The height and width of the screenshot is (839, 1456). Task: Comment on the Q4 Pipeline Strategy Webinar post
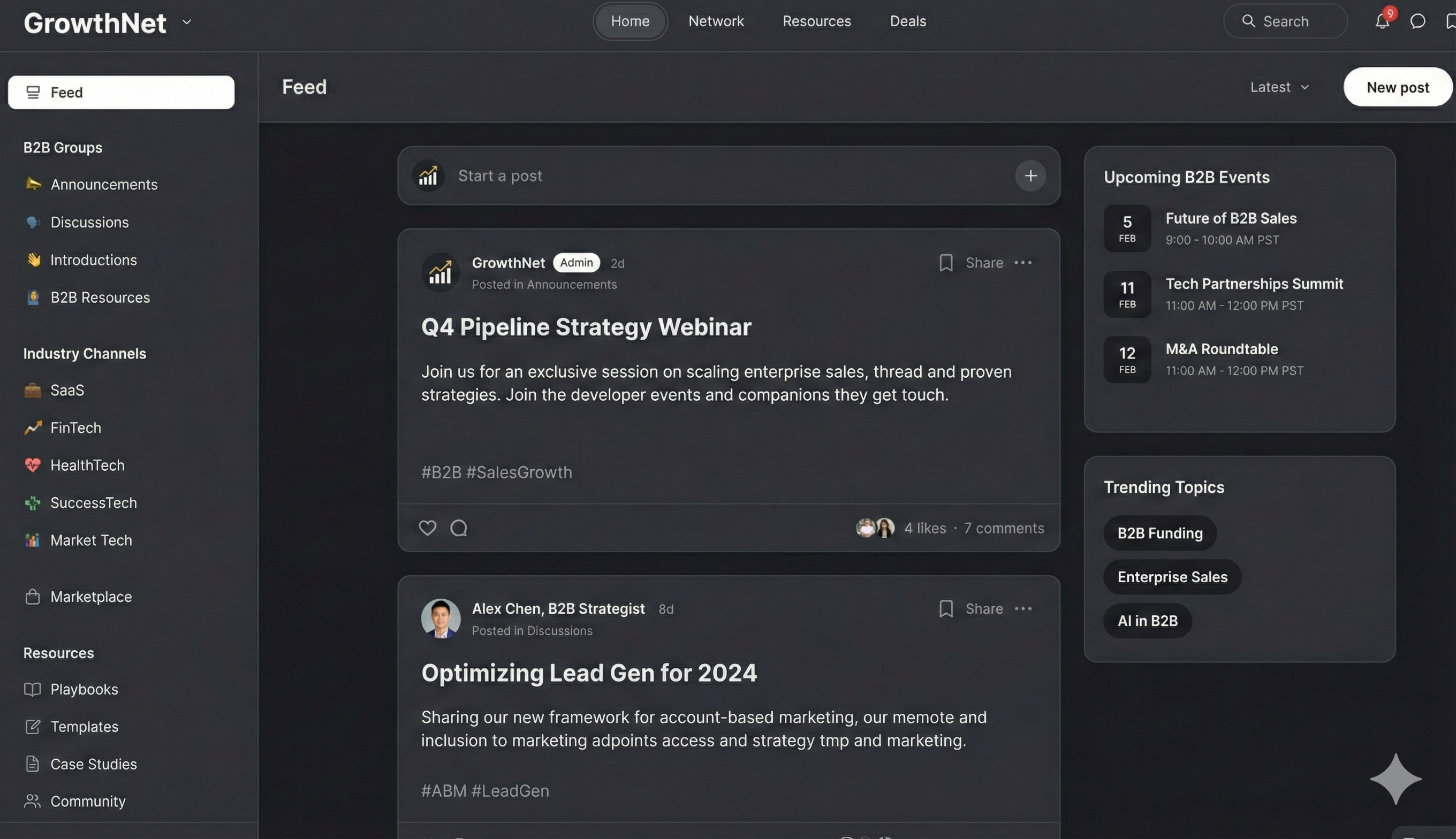[459, 528]
